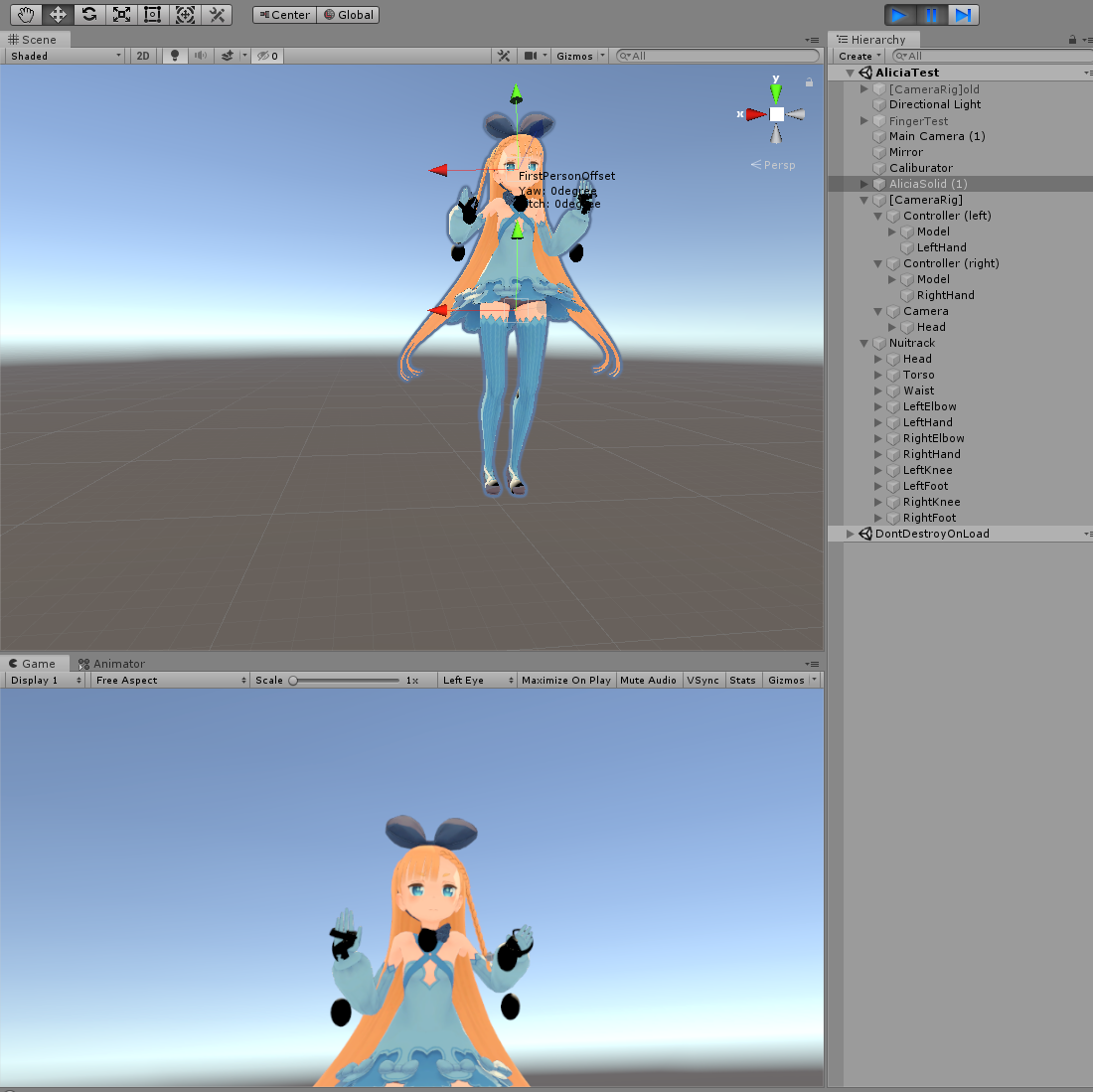Toggle the Hierarchy panel lock icon
Screen dimensions: 1093x1092
point(1073,40)
